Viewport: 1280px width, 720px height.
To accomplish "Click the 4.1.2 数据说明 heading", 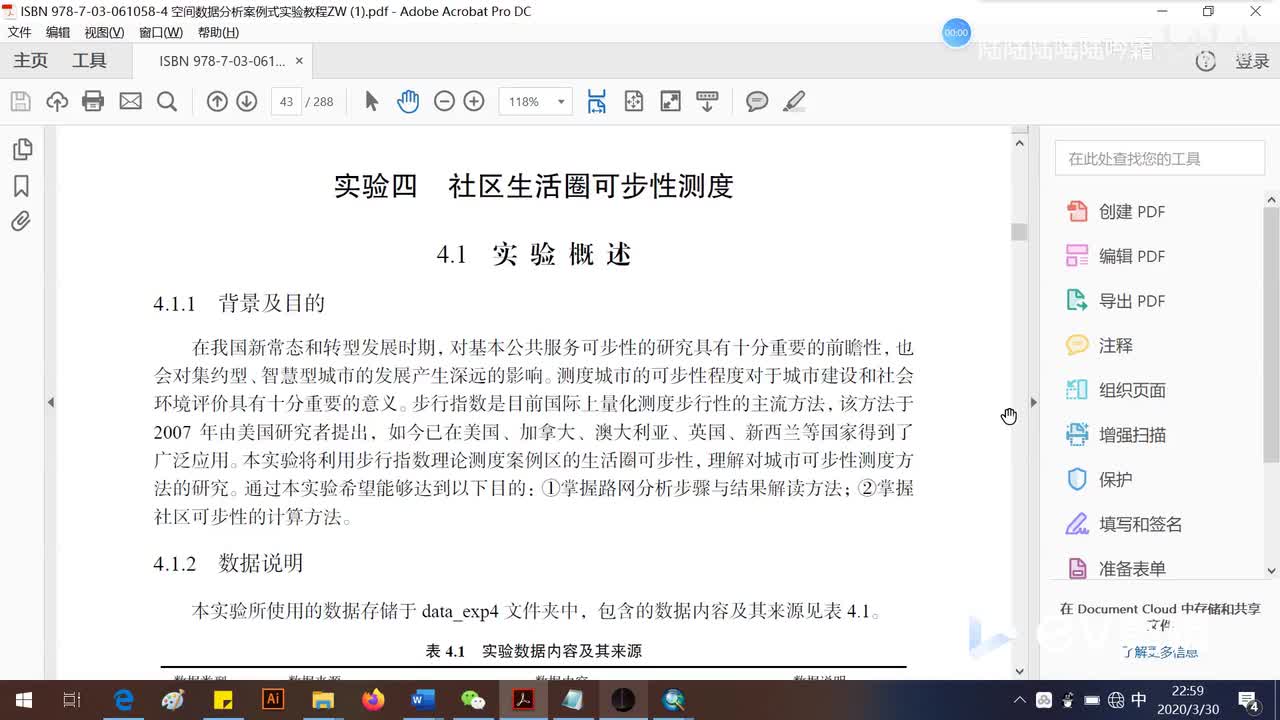I will tap(228, 563).
